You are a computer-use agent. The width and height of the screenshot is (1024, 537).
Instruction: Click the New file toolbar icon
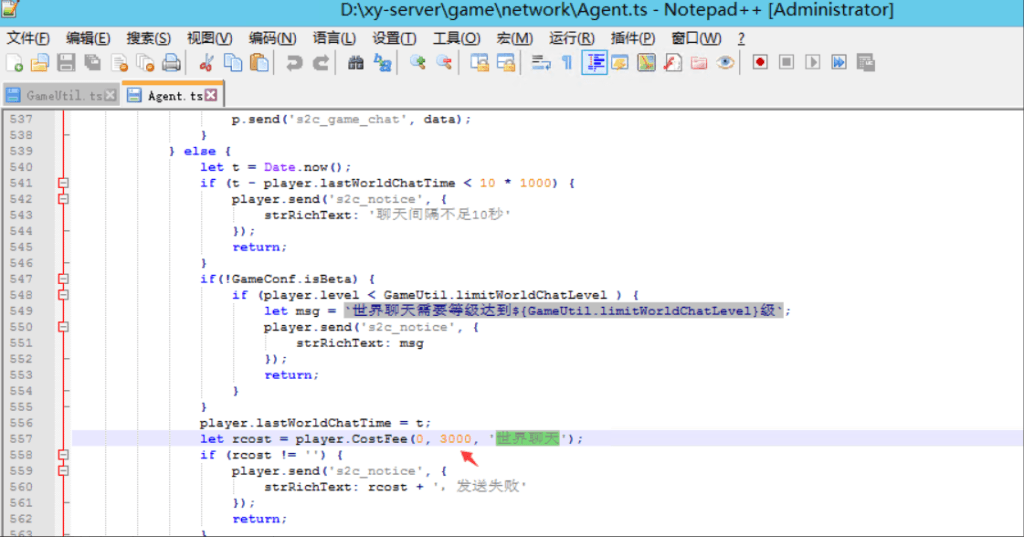coord(14,63)
